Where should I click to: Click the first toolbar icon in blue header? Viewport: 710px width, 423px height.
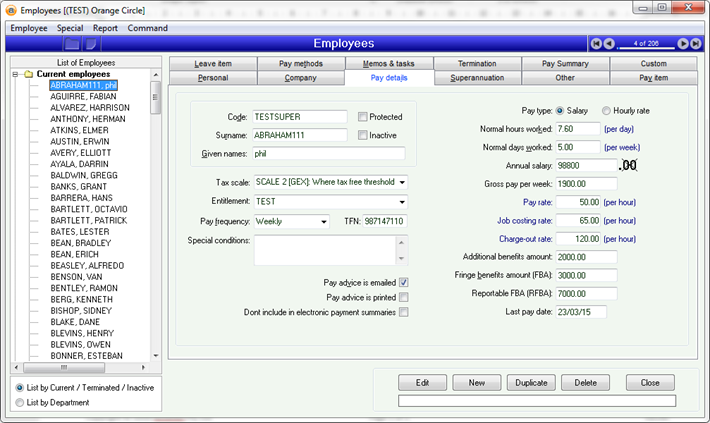72,44
